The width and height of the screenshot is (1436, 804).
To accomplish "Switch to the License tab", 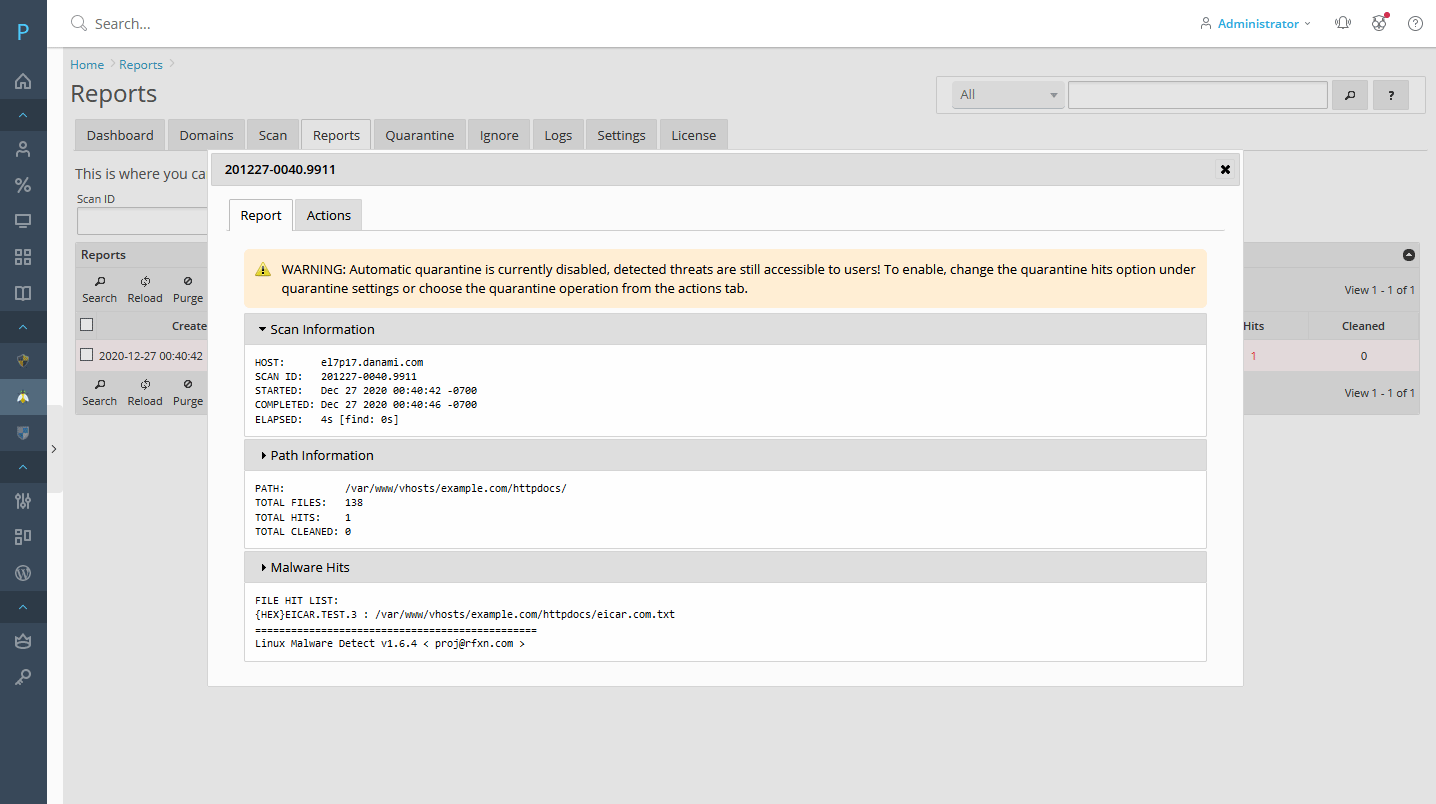I will 694,135.
